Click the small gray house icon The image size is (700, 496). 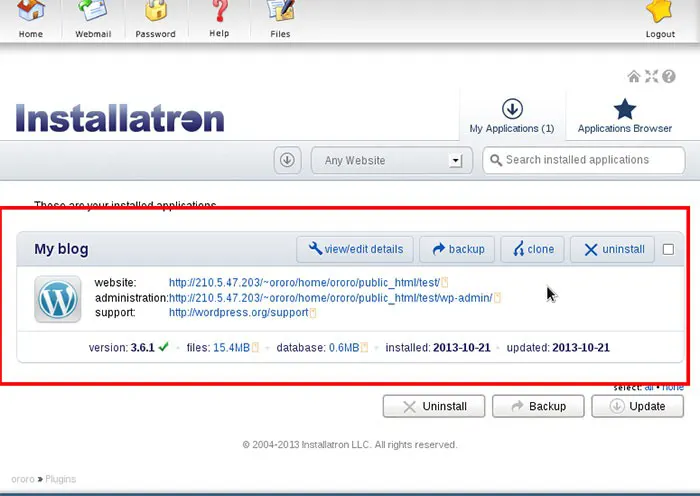[633, 76]
